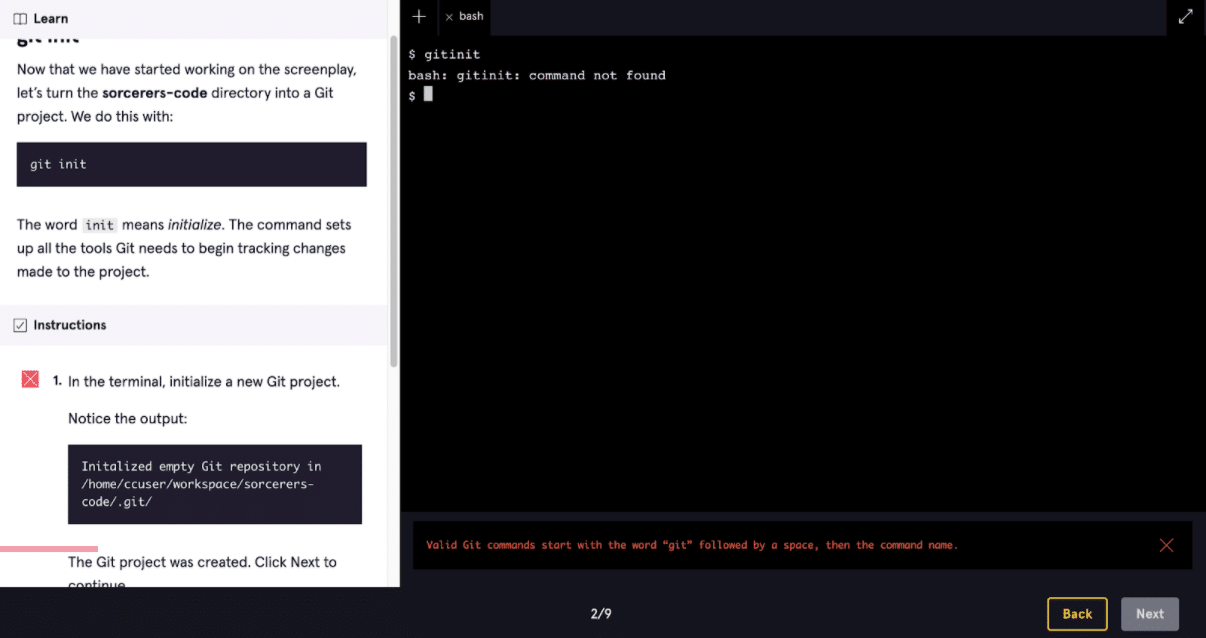The width and height of the screenshot is (1206, 638).
Task: Open a new terminal tab with plus icon
Action: 419,17
